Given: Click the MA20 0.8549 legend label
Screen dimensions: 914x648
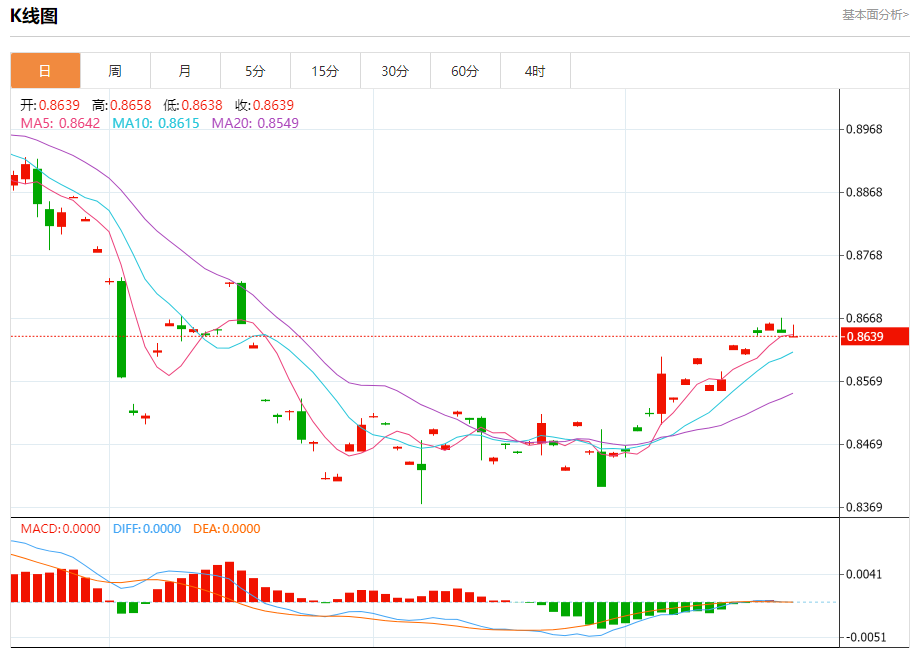Looking at the screenshot, I should tap(255, 123).
